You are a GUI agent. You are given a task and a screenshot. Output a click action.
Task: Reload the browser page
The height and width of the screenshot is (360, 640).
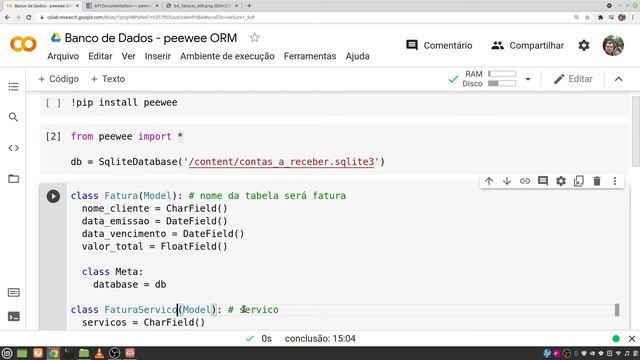(x=29, y=18)
